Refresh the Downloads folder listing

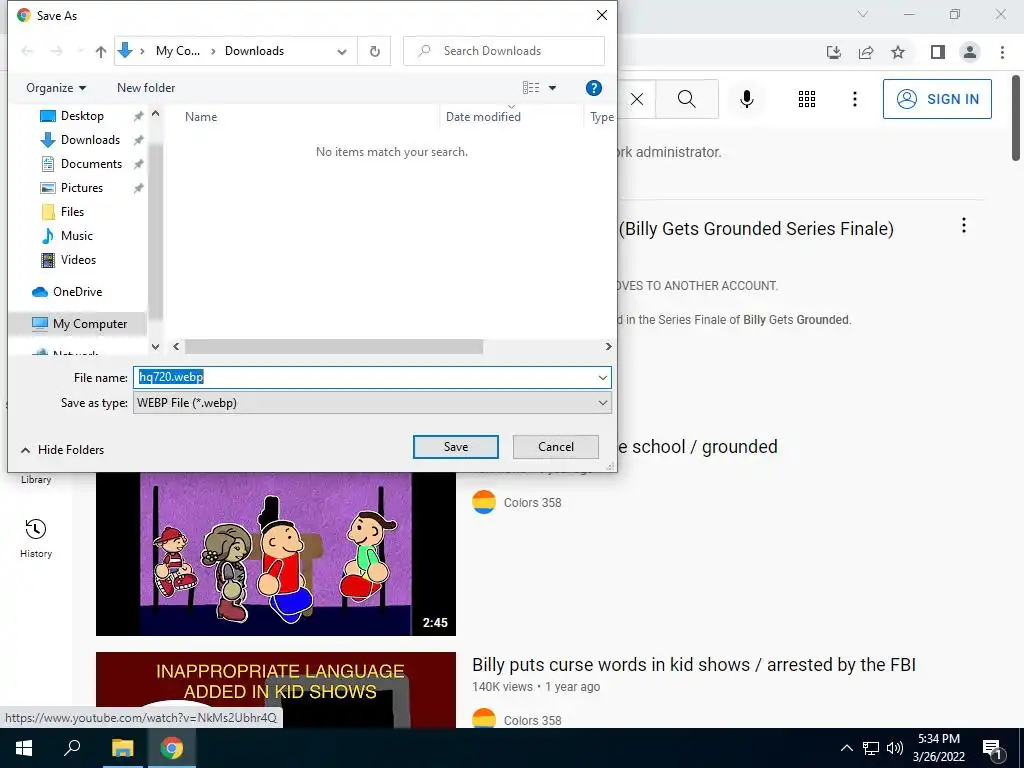[x=374, y=51]
